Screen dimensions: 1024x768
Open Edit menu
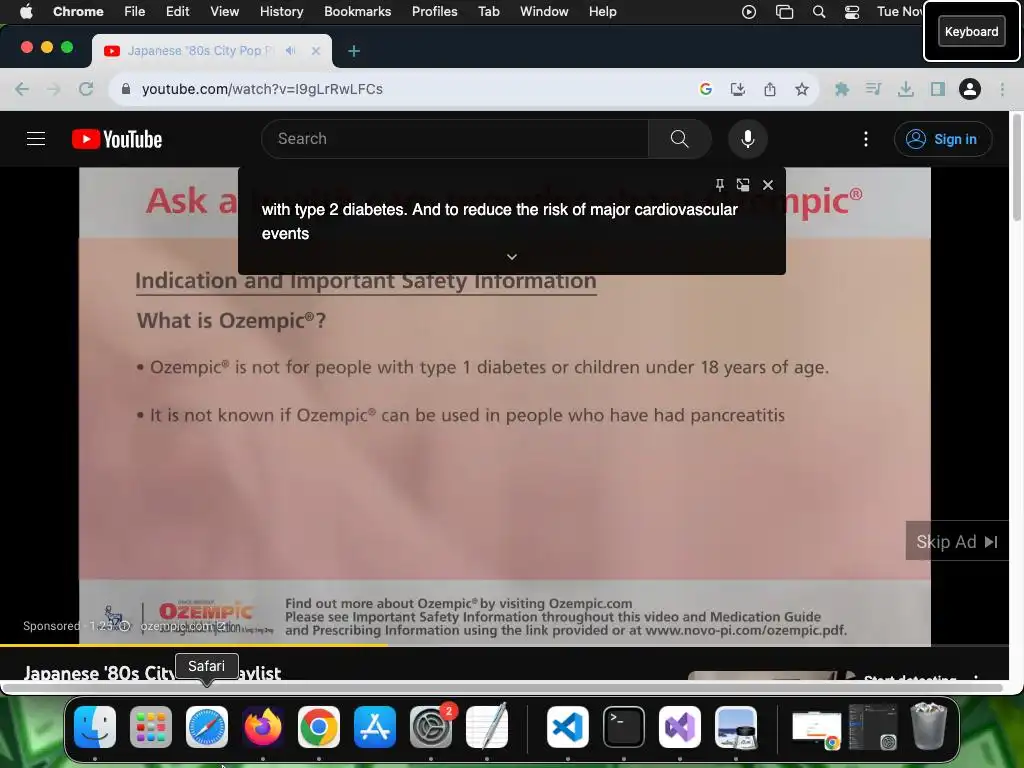177,11
